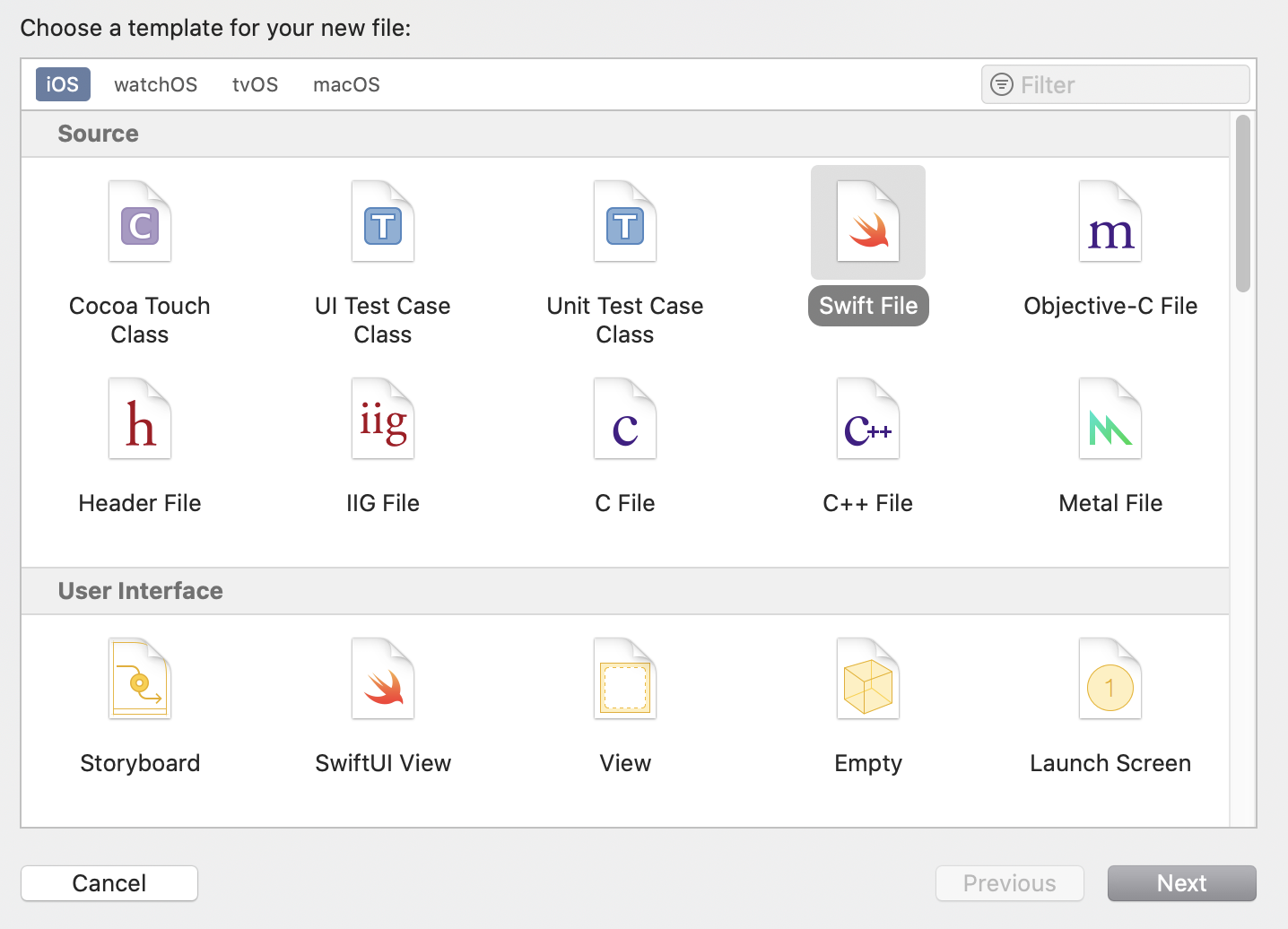The width and height of the screenshot is (1288, 929).
Task: Pick the View template icon
Action: 625,679
